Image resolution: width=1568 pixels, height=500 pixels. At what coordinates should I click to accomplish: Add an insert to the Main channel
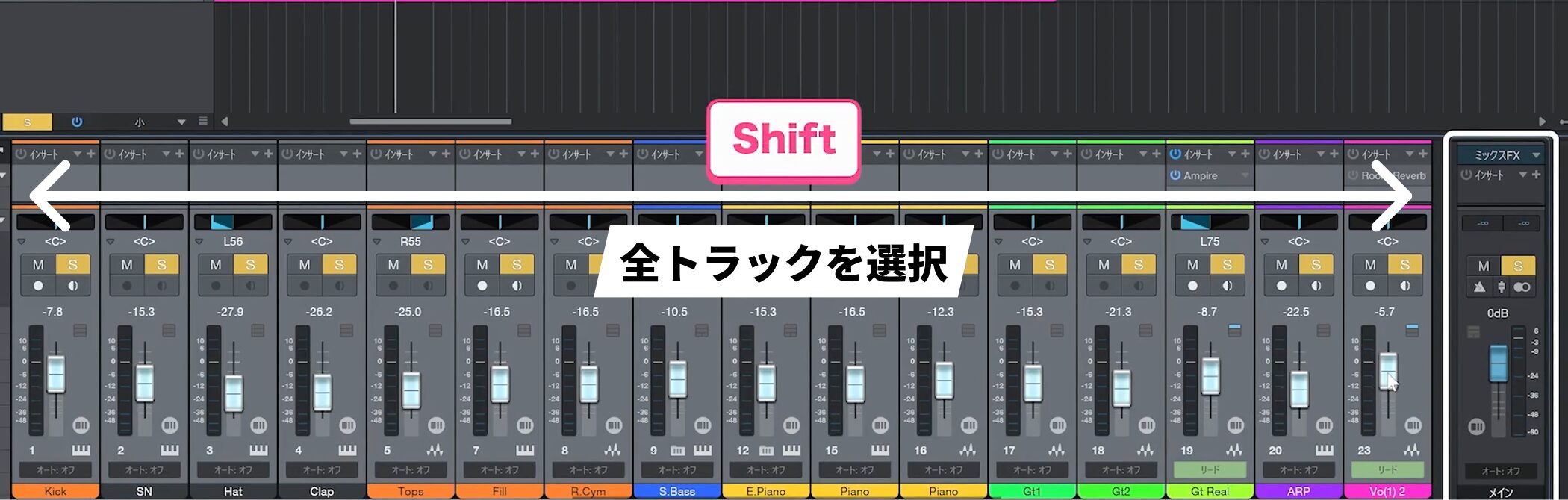(x=1536, y=175)
